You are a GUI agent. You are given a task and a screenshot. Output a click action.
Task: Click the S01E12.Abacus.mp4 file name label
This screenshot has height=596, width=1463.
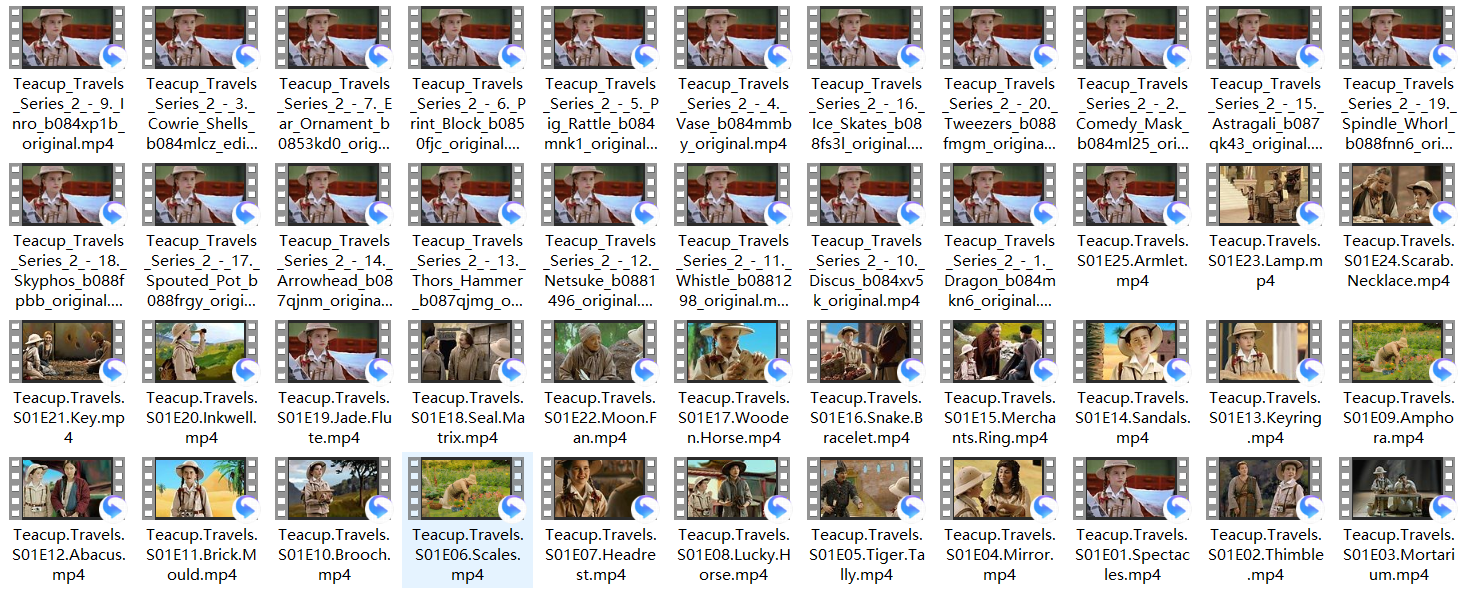pos(68,555)
